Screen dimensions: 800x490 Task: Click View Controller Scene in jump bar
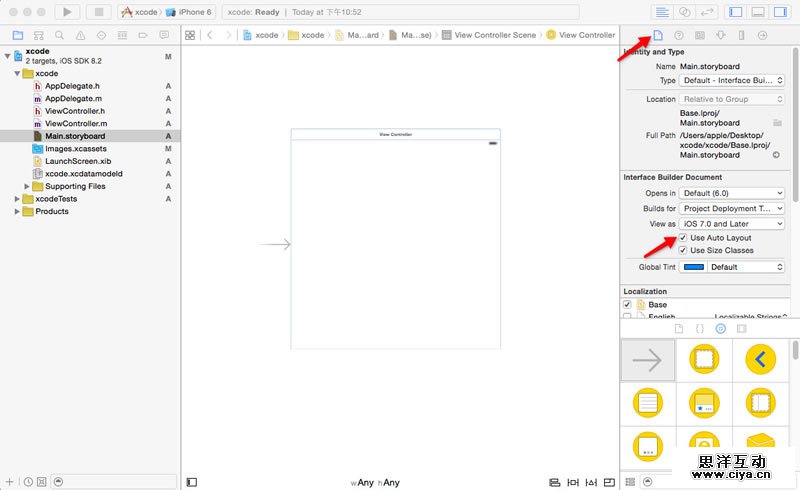(x=495, y=35)
